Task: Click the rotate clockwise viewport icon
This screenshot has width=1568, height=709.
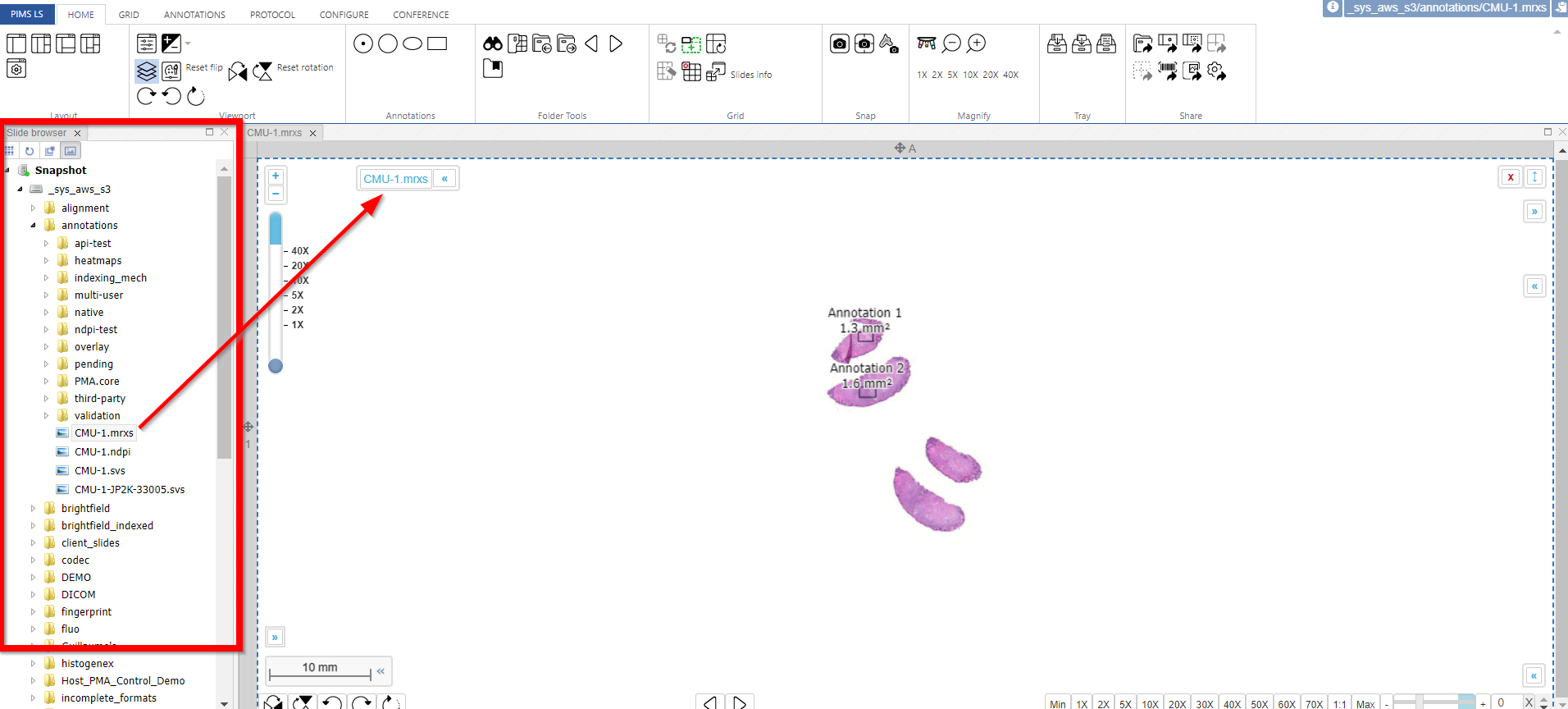Action: [146, 96]
